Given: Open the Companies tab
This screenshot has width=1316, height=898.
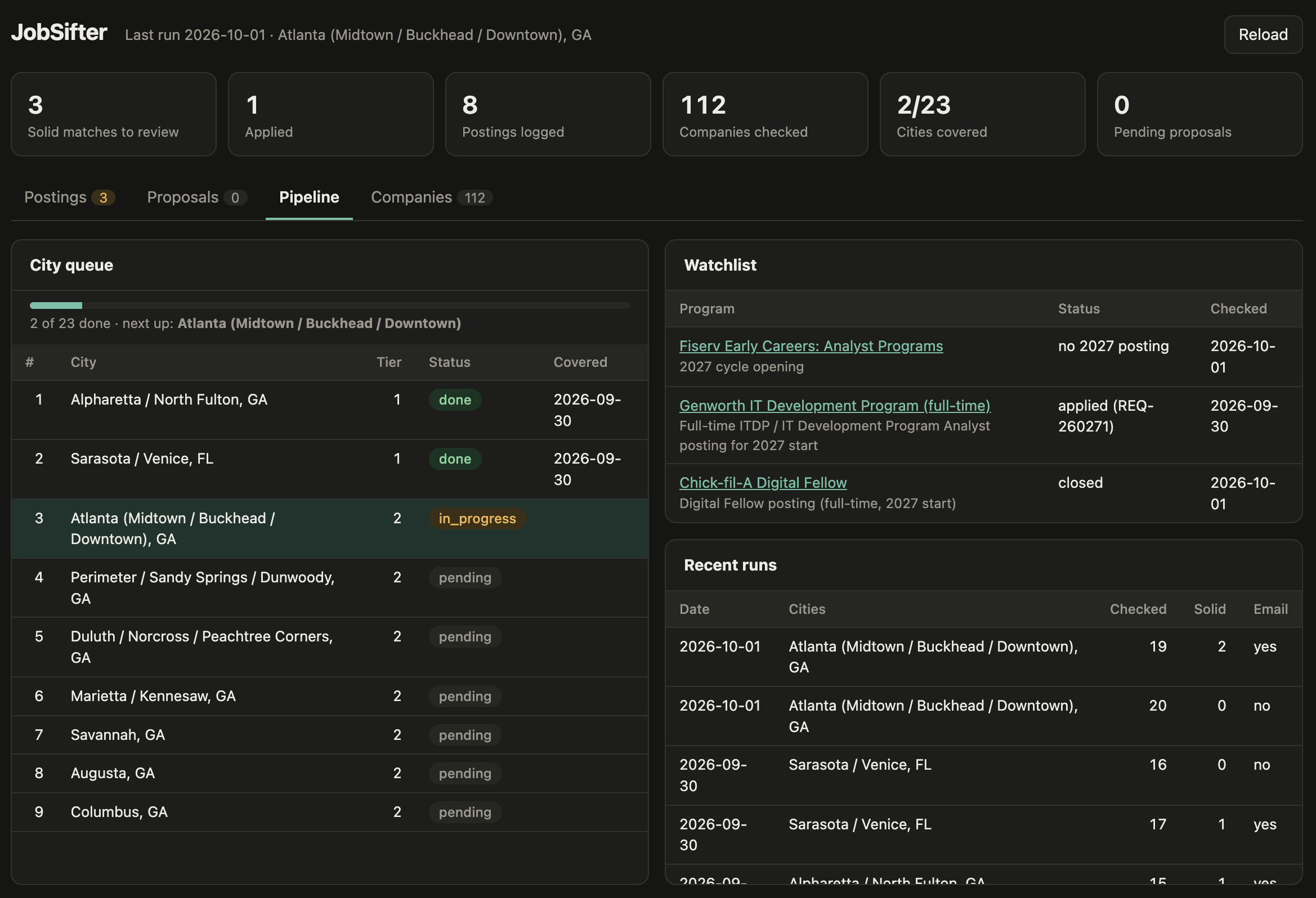Looking at the screenshot, I should tap(432, 197).
